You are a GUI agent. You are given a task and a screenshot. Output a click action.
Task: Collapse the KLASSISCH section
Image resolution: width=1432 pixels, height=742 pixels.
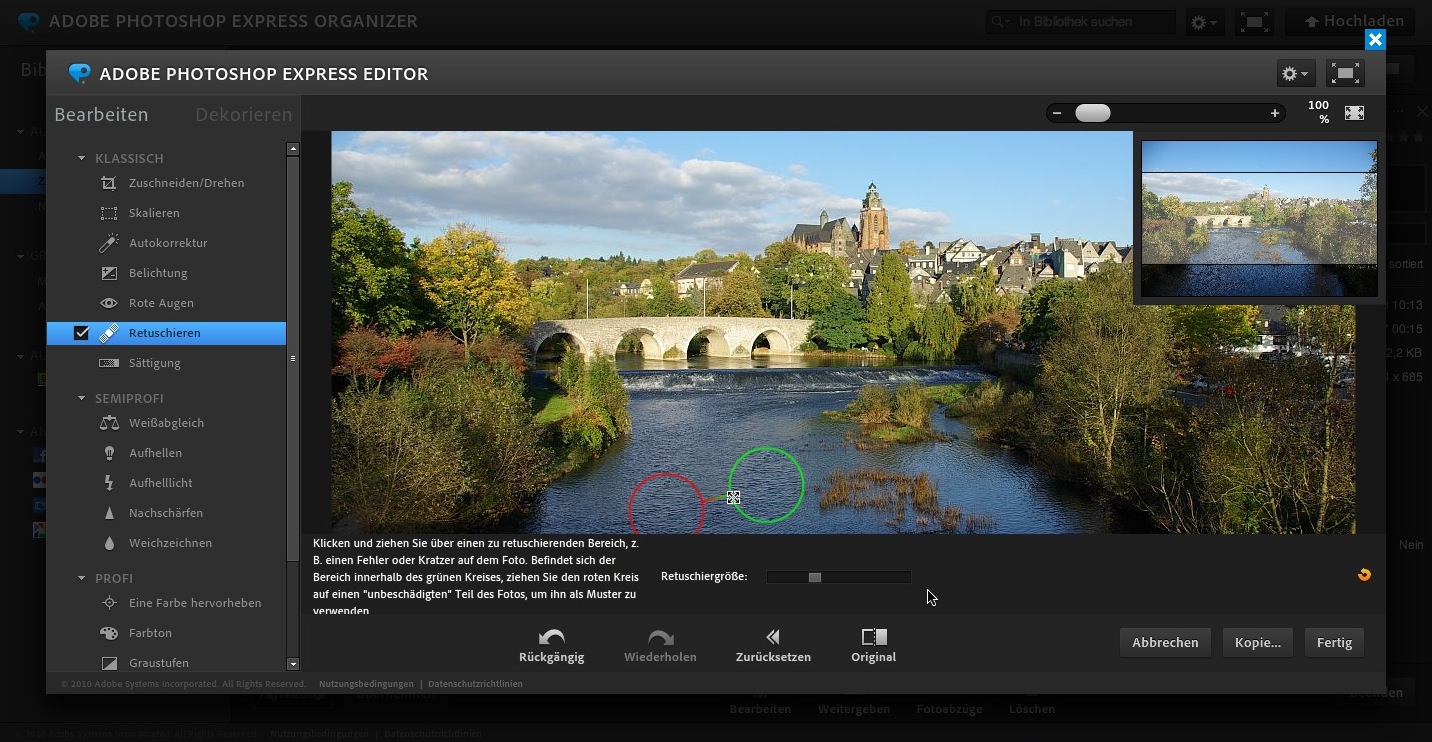[x=82, y=158]
